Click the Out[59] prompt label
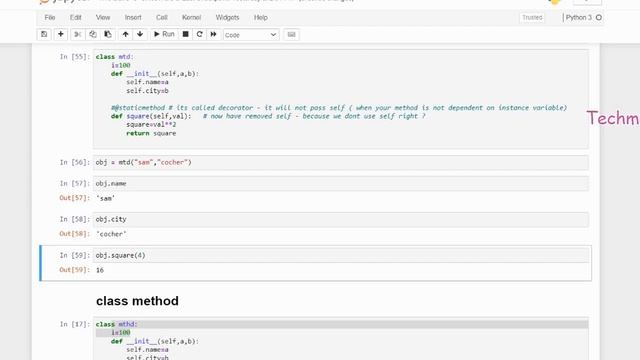 [74, 270]
